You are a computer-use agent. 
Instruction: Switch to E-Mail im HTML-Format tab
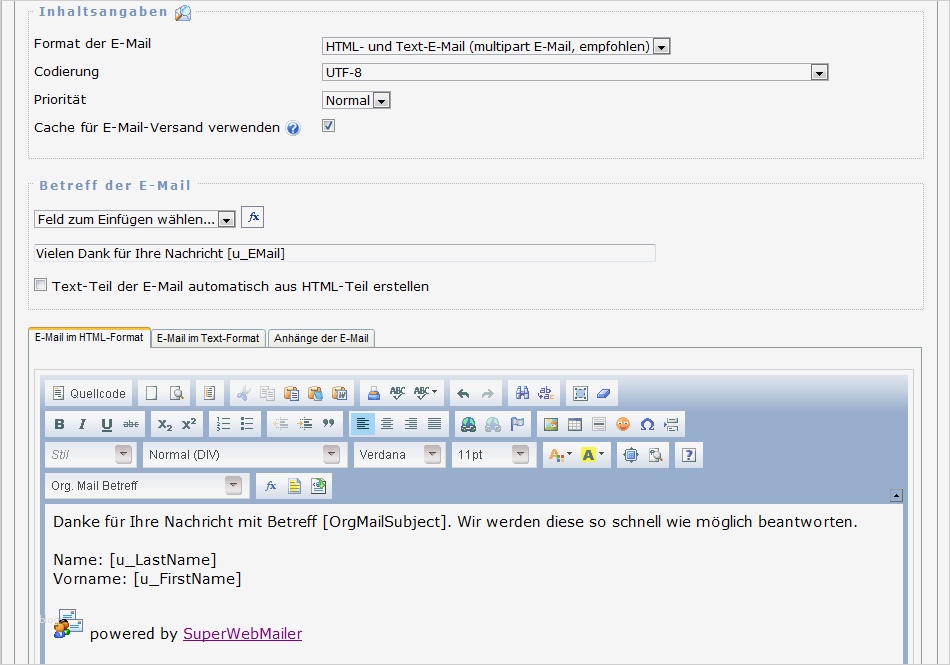click(89, 337)
